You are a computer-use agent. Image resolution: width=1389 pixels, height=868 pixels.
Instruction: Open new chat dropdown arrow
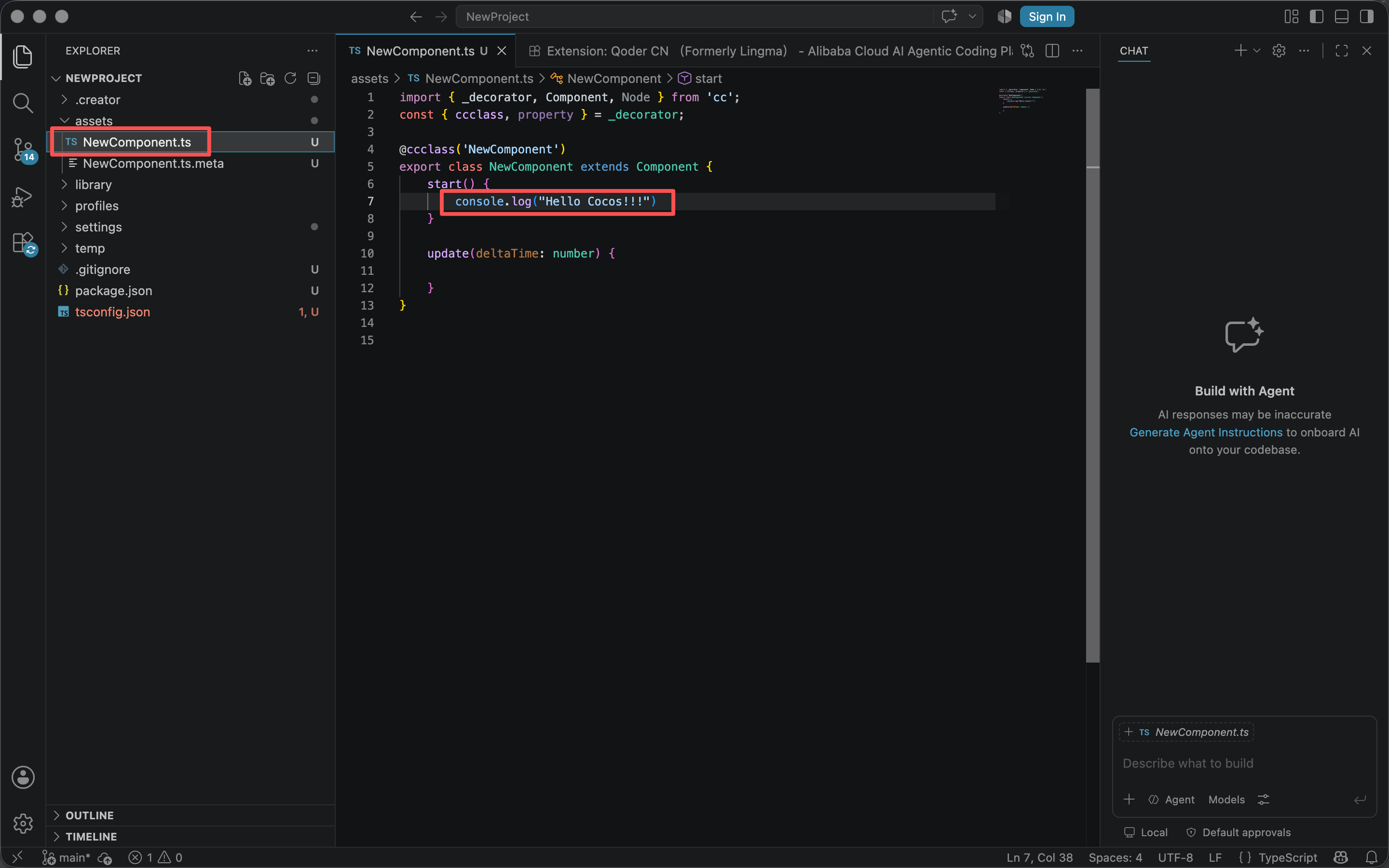click(1256, 51)
